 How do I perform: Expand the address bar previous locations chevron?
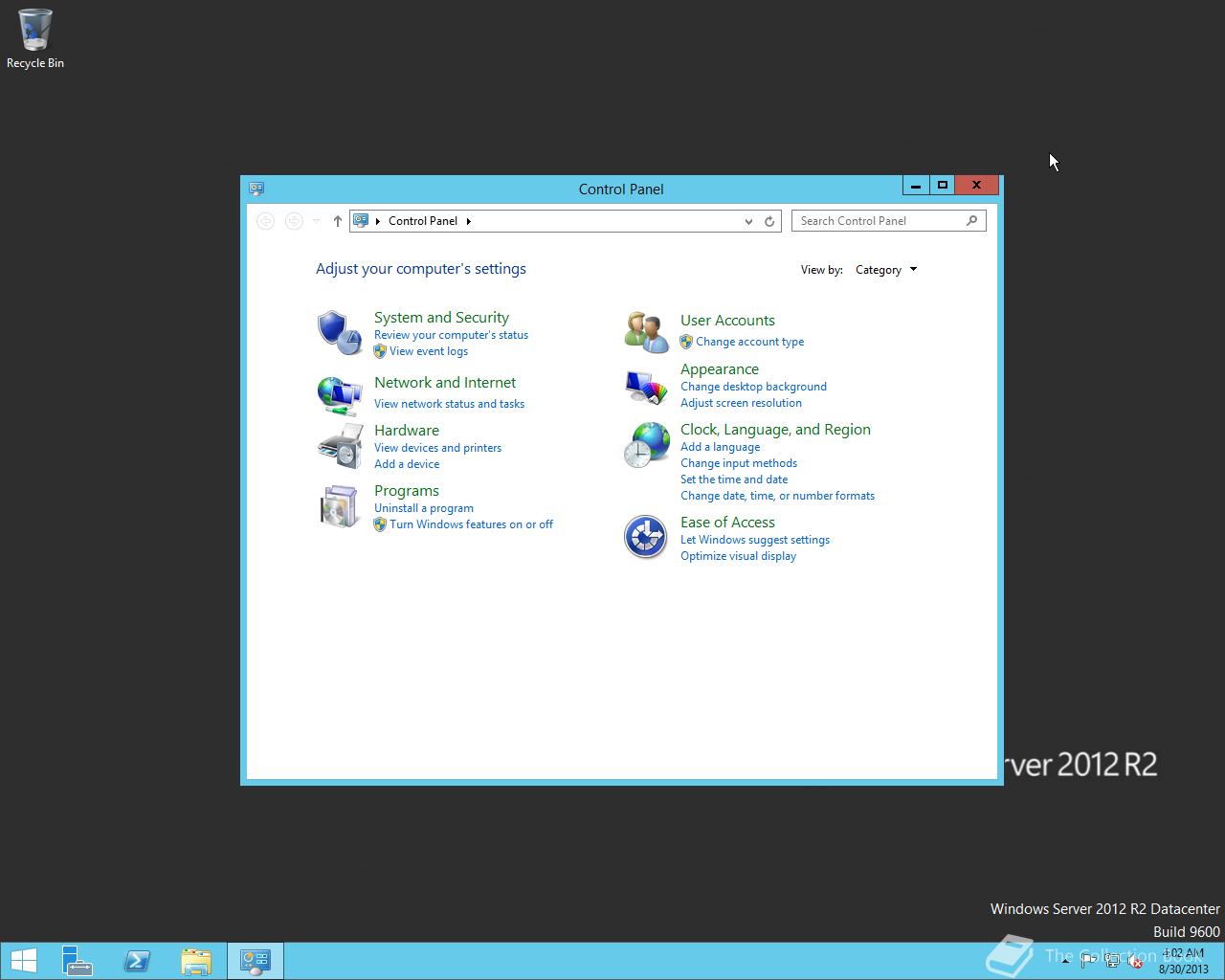(x=748, y=221)
